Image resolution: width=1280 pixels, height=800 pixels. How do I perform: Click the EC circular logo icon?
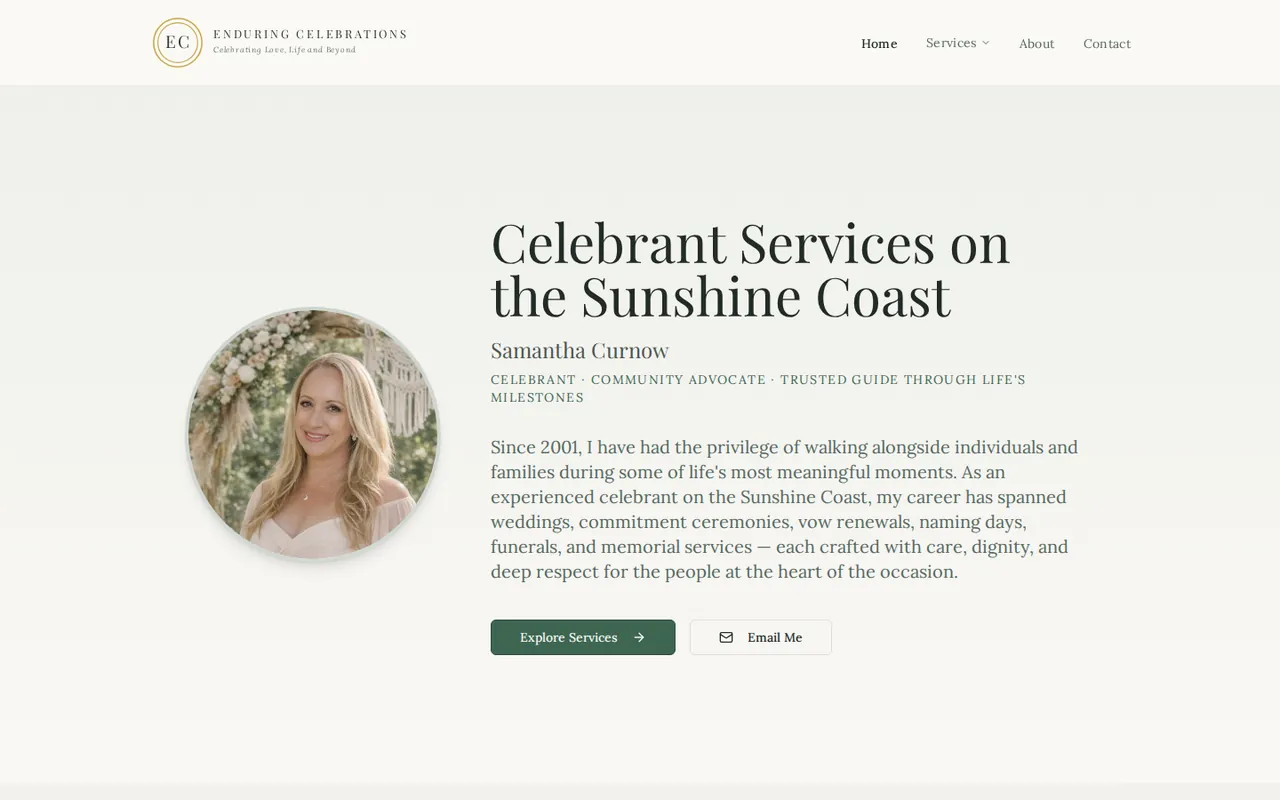click(x=178, y=43)
